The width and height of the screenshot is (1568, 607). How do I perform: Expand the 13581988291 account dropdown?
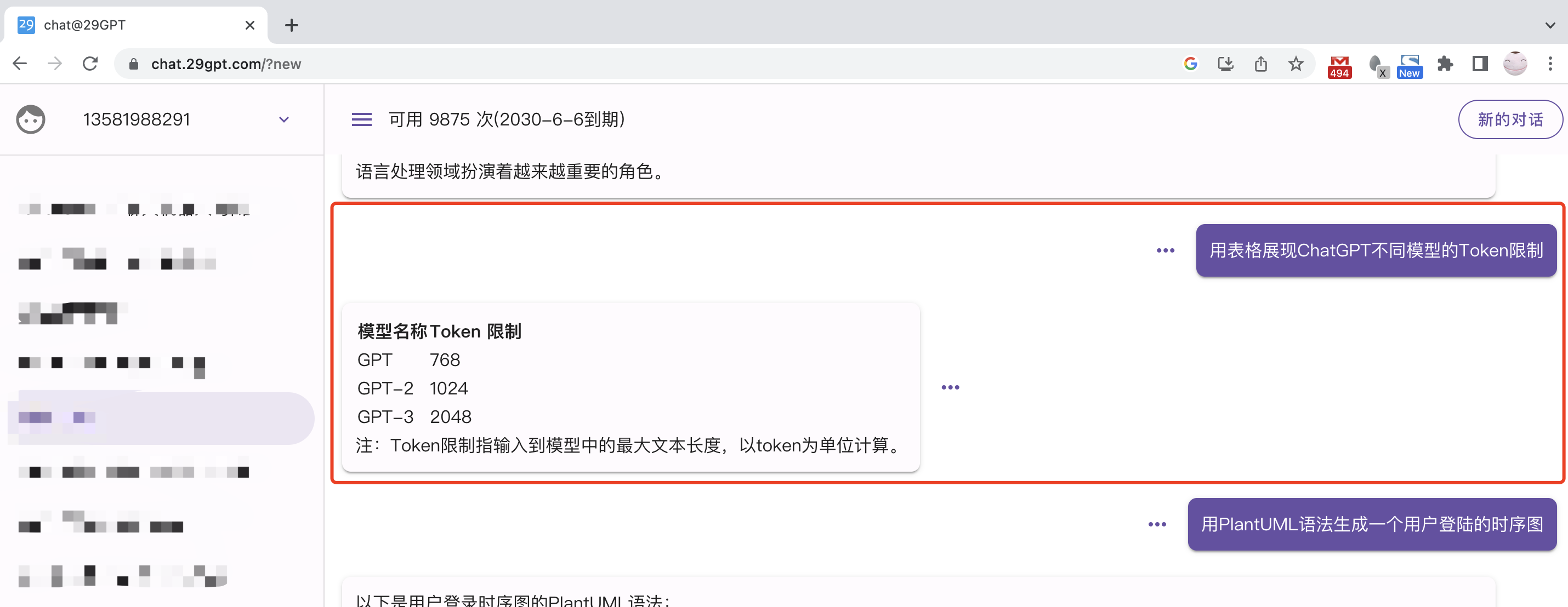283,119
